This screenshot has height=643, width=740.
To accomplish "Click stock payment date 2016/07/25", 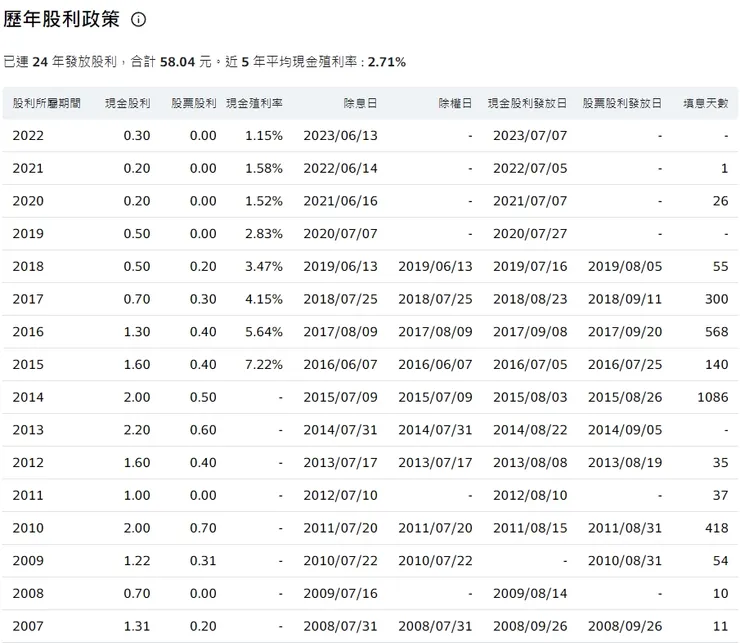I will click(x=625, y=364).
